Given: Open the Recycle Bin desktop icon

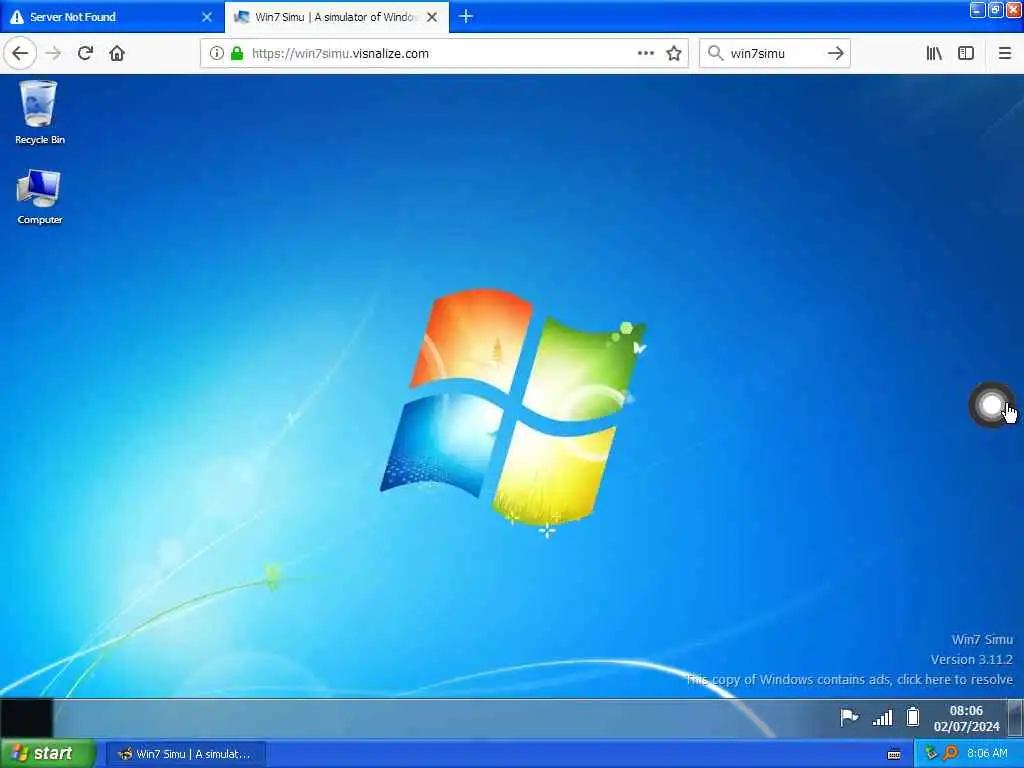Looking at the screenshot, I should [39, 112].
